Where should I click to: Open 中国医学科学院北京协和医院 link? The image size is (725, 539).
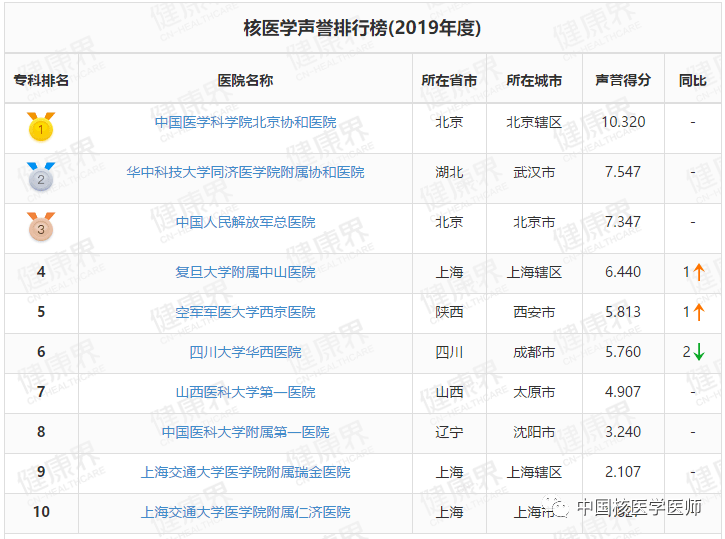click(246, 122)
